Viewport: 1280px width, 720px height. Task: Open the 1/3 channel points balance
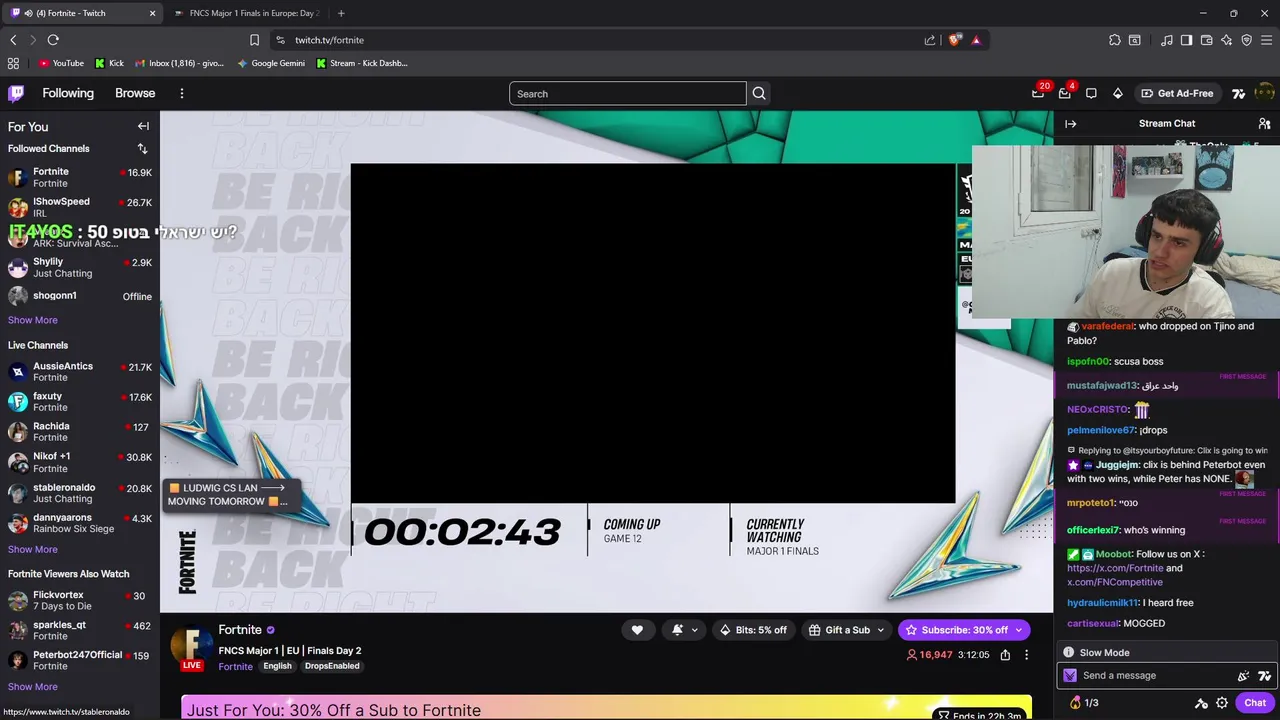coord(1084,703)
